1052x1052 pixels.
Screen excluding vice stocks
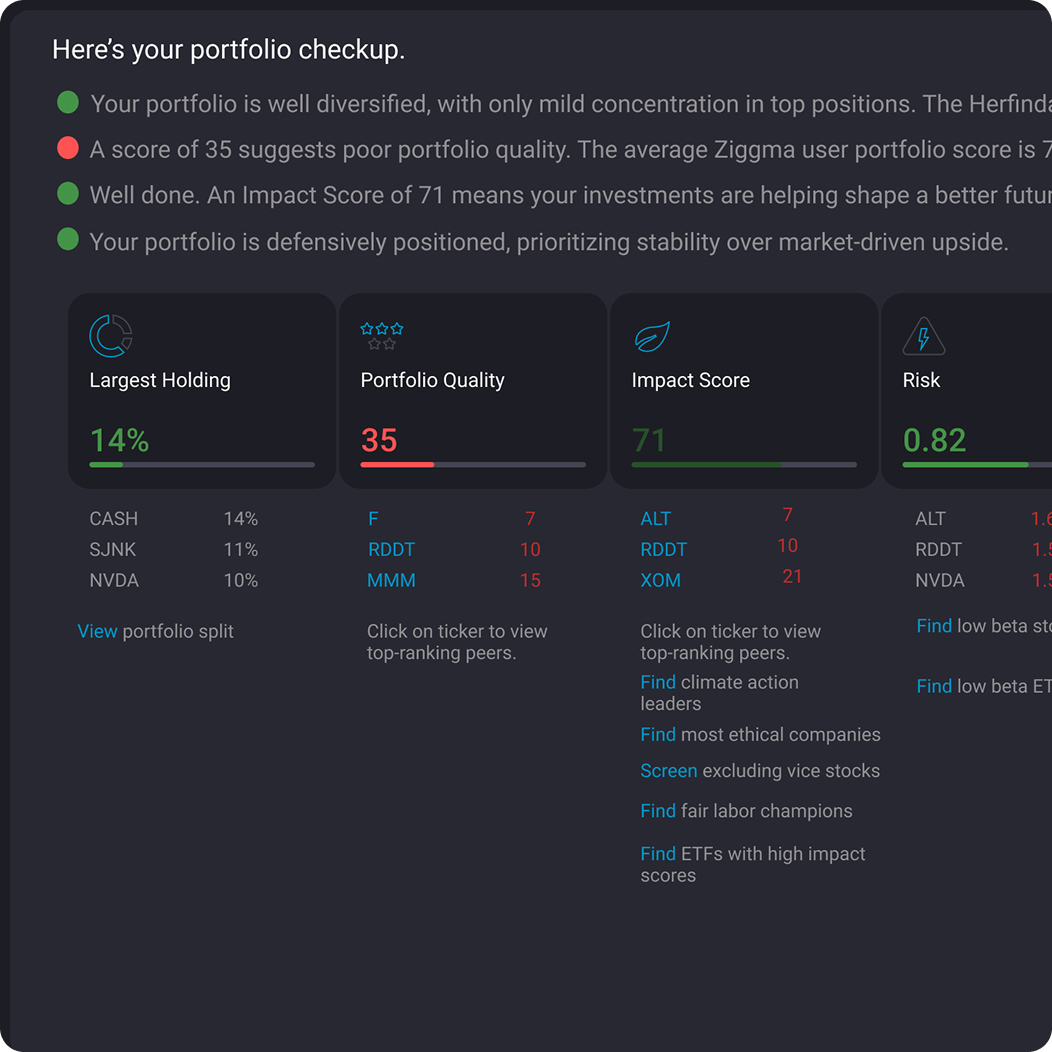tap(669, 770)
